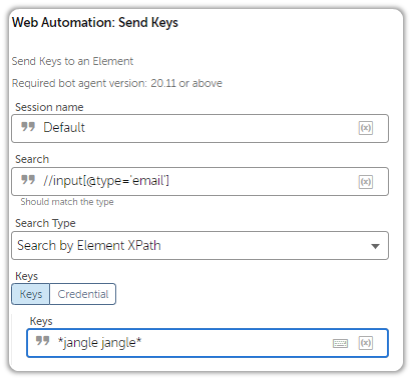
Task: Click the Web Automation: Send Keys title
Action: point(95,23)
